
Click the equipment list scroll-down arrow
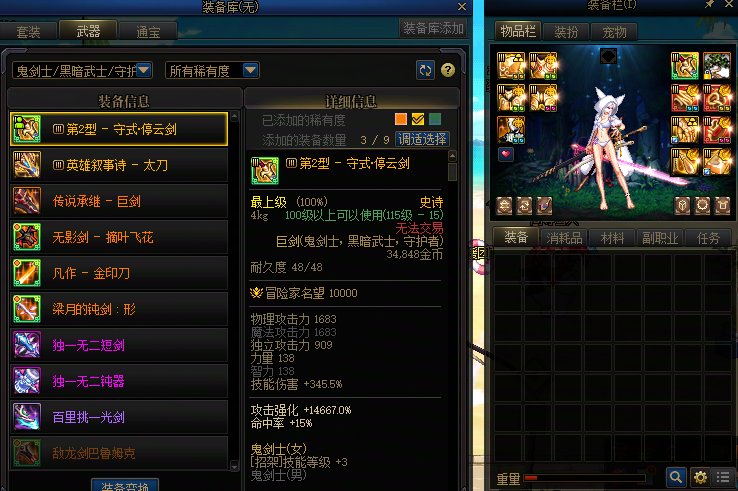coord(234,466)
